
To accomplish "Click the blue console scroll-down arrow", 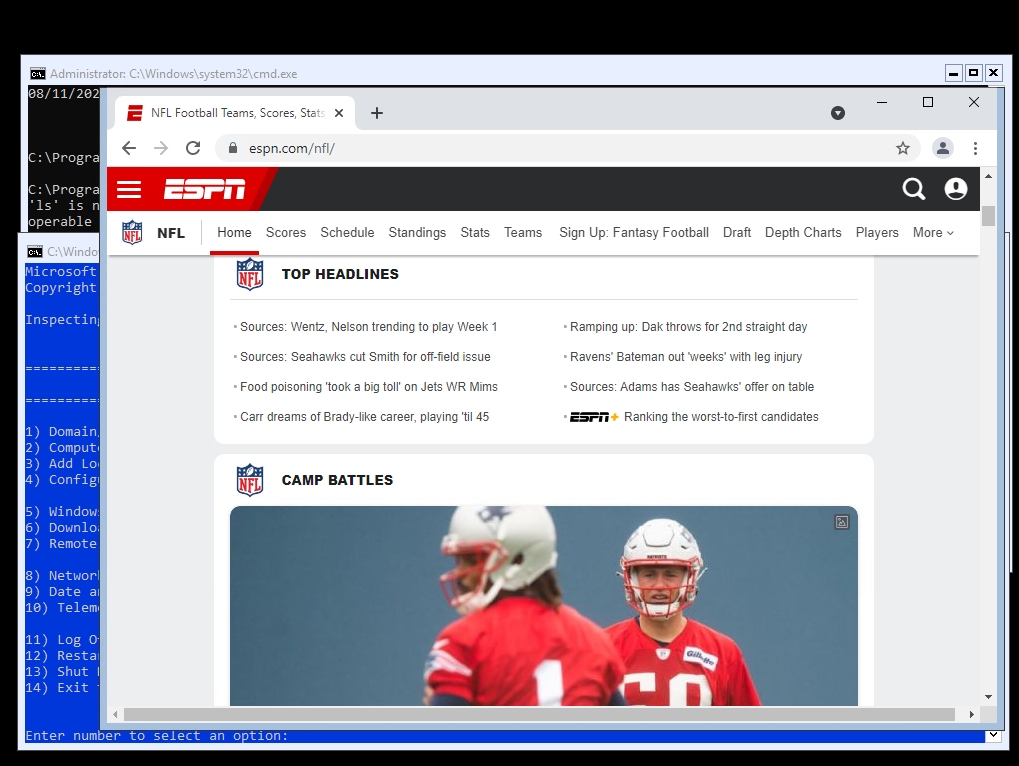I will [x=992, y=735].
